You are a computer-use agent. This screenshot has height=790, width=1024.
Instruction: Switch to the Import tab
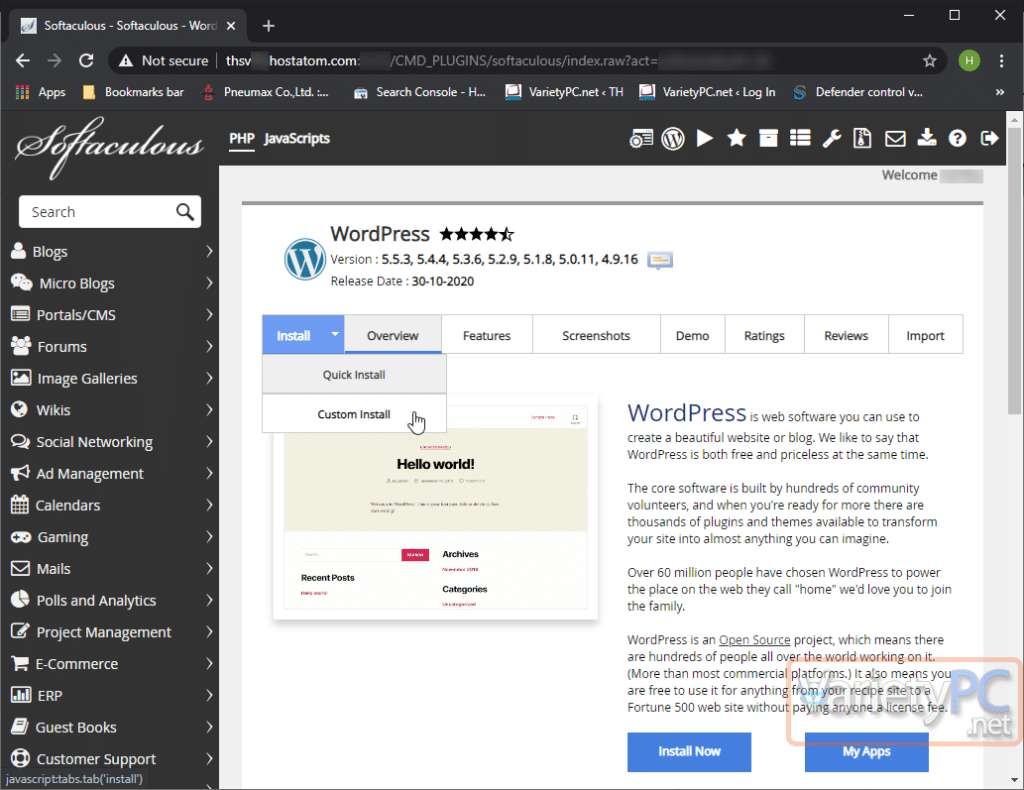[x=925, y=335]
